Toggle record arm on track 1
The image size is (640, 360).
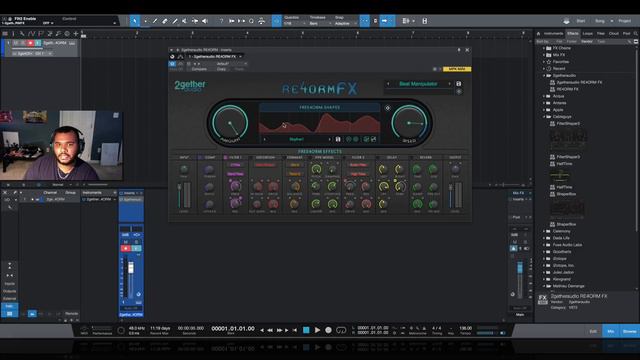coord(30,43)
